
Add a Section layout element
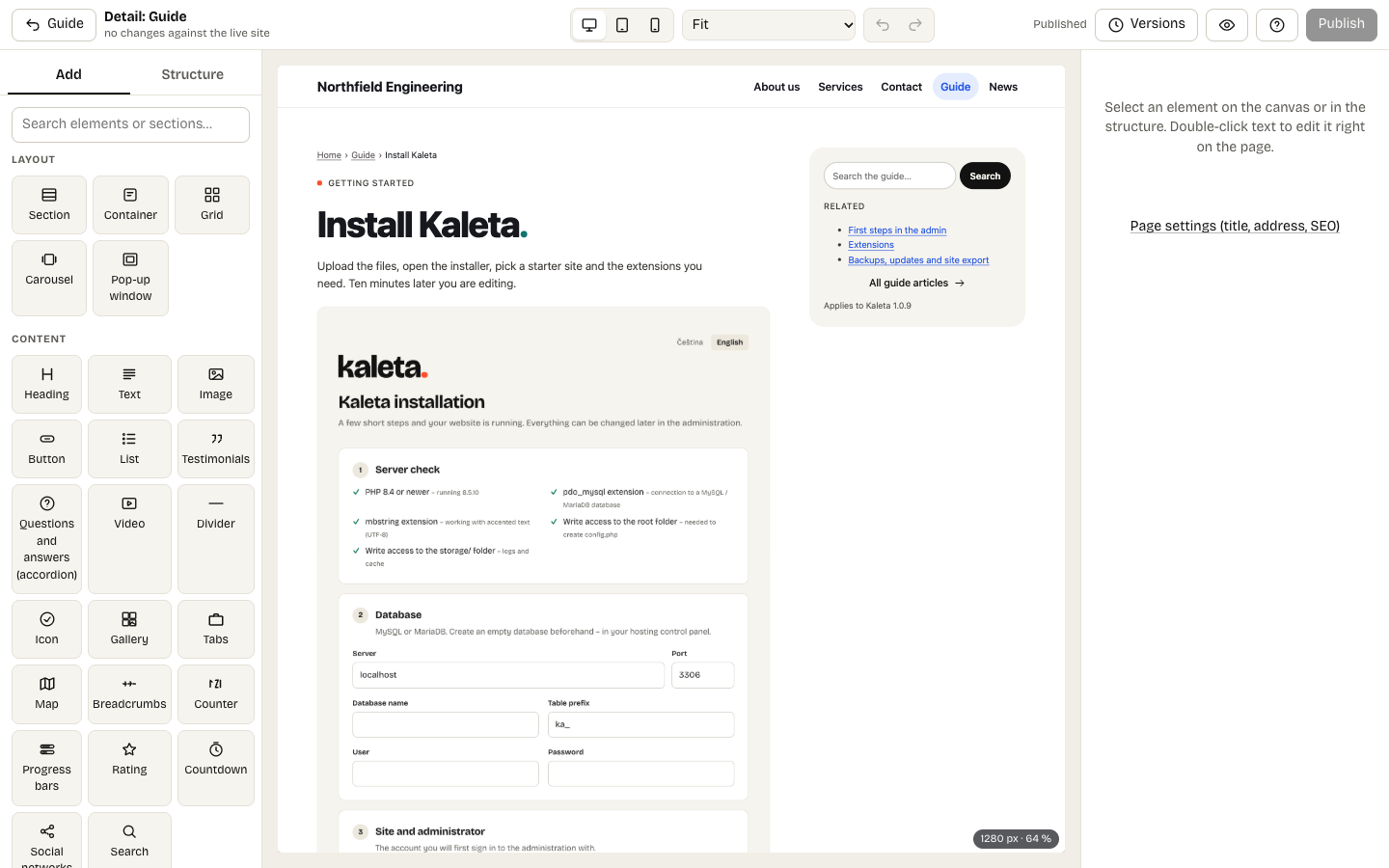[x=49, y=204]
